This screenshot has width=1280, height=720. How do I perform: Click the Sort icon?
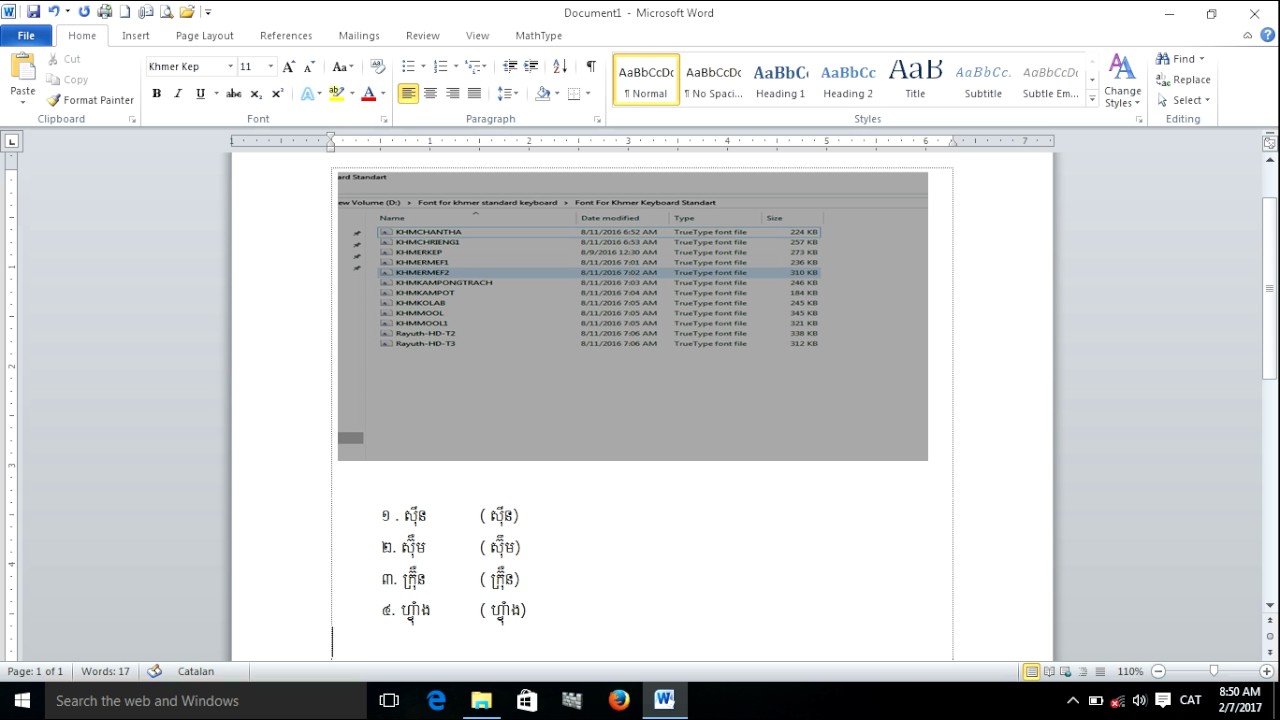click(x=560, y=66)
